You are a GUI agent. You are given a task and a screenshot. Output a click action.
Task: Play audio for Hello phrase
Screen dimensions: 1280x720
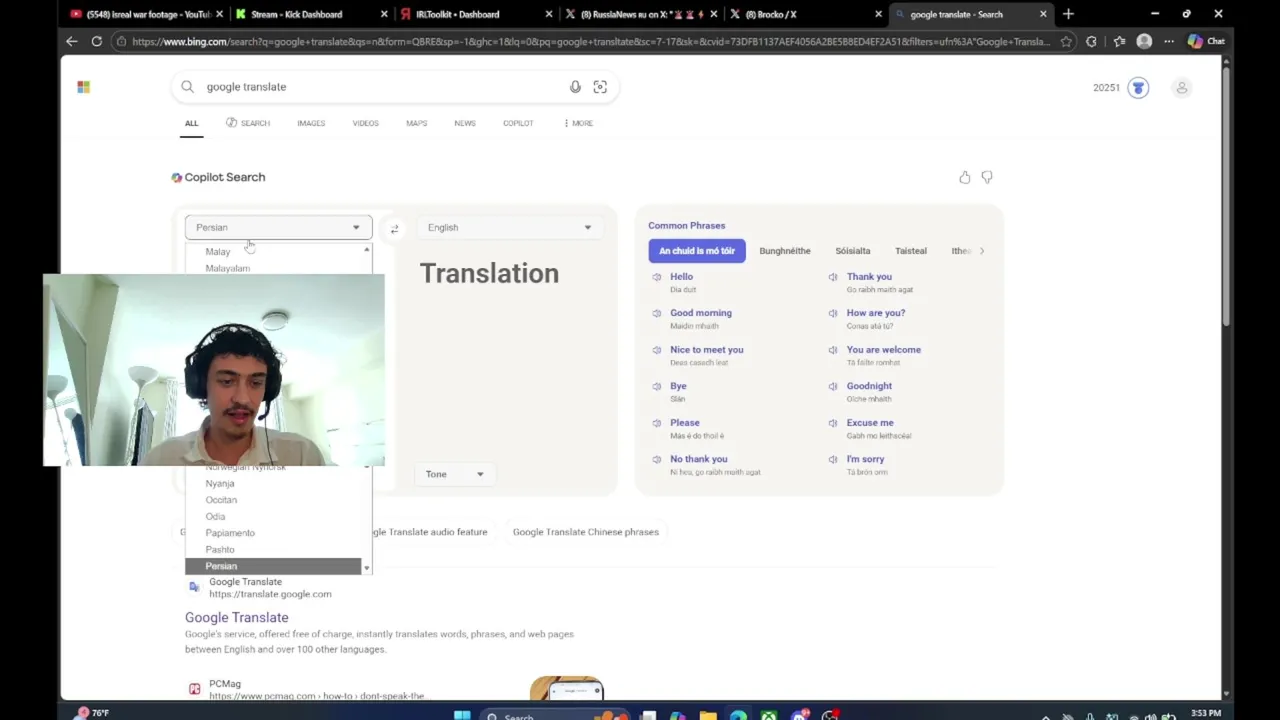pos(657,277)
